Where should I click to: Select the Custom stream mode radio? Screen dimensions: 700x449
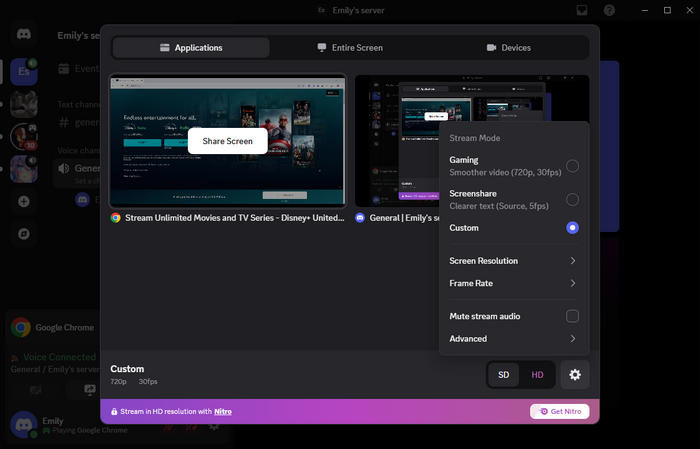pyautogui.click(x=572, y=228)
